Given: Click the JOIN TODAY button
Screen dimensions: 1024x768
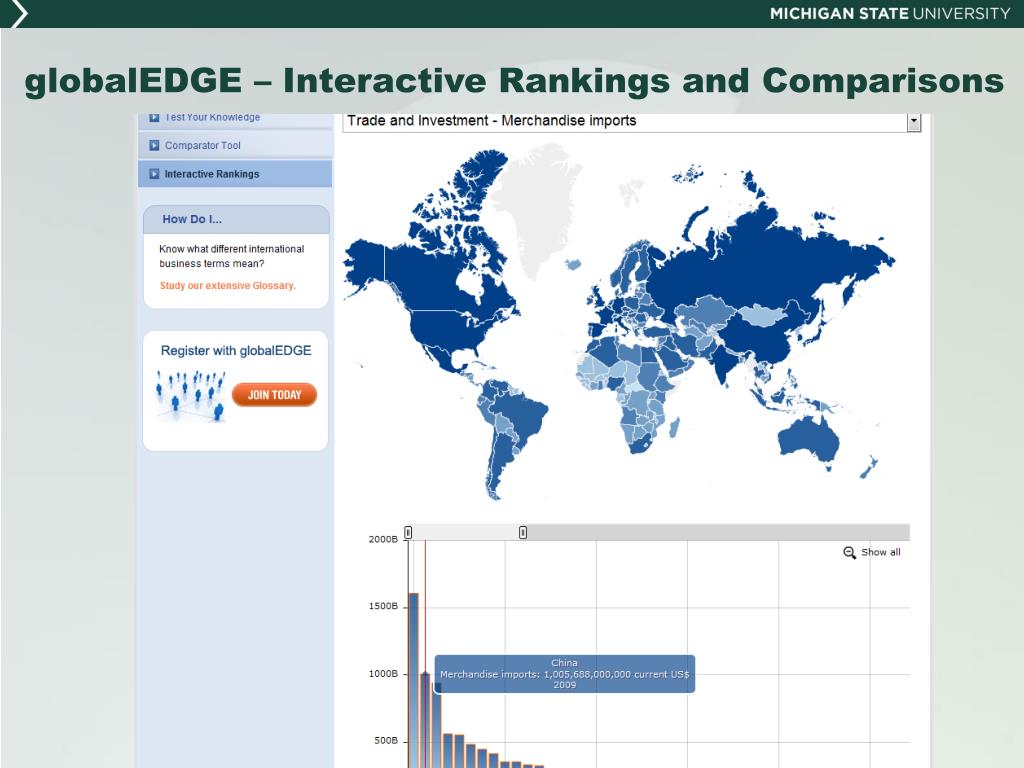Looking at the screenshot, I should point(274,394).
